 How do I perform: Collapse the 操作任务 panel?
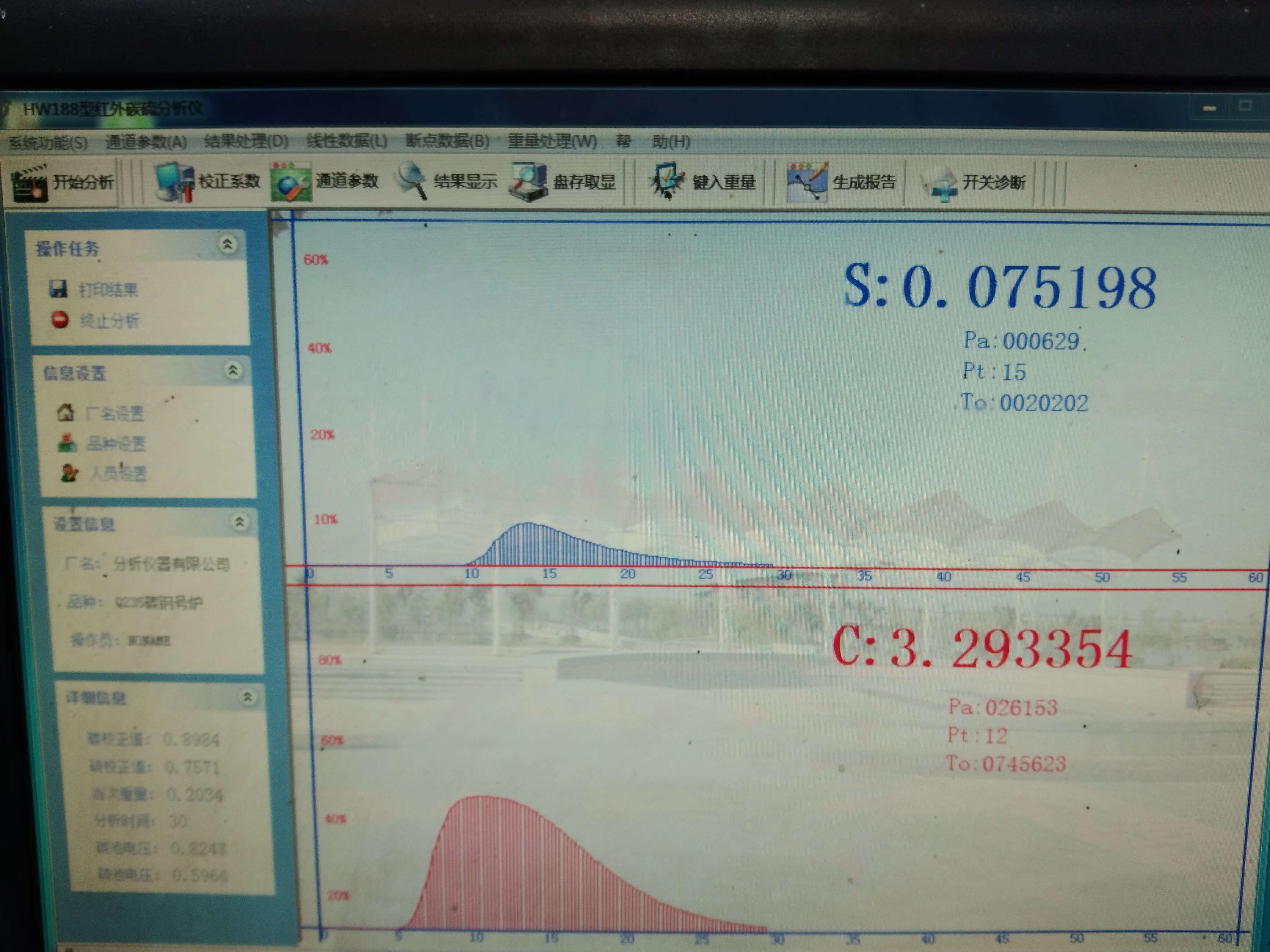coord(227,244)
